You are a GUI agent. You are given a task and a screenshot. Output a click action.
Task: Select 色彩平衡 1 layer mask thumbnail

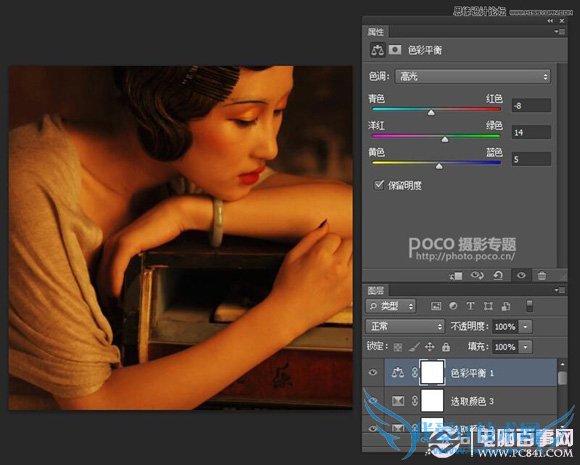click(432, 372)
